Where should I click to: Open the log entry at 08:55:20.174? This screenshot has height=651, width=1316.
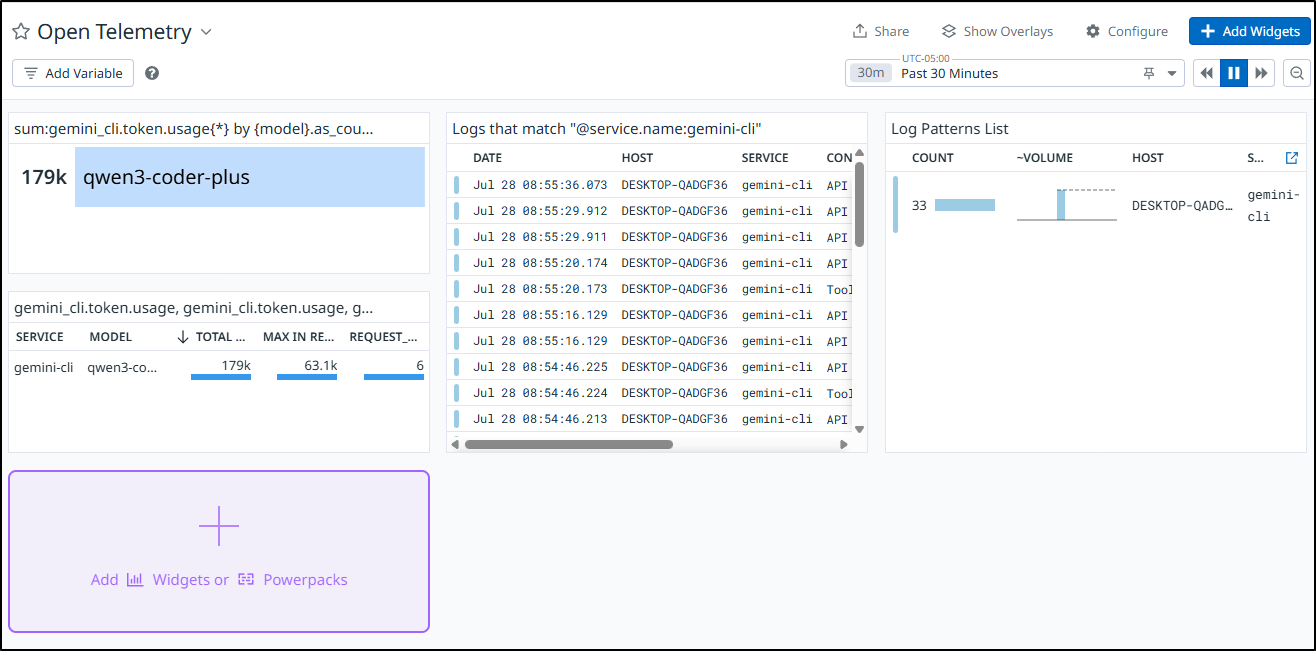coord(650,263)
